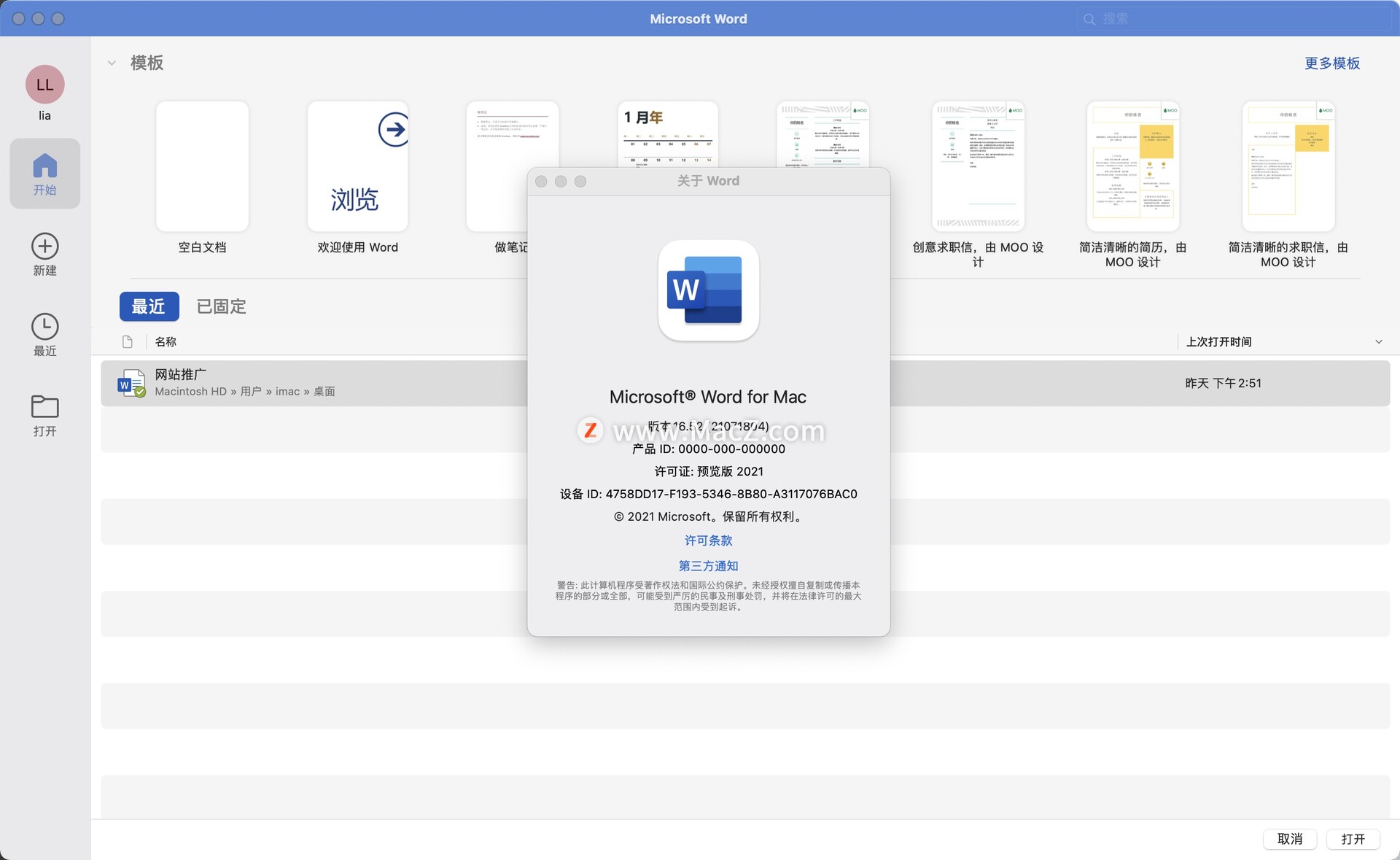Select the 空白文档 template thumbnail
1400x860 pixels.
pyautogui.click(x=201, y=166)
